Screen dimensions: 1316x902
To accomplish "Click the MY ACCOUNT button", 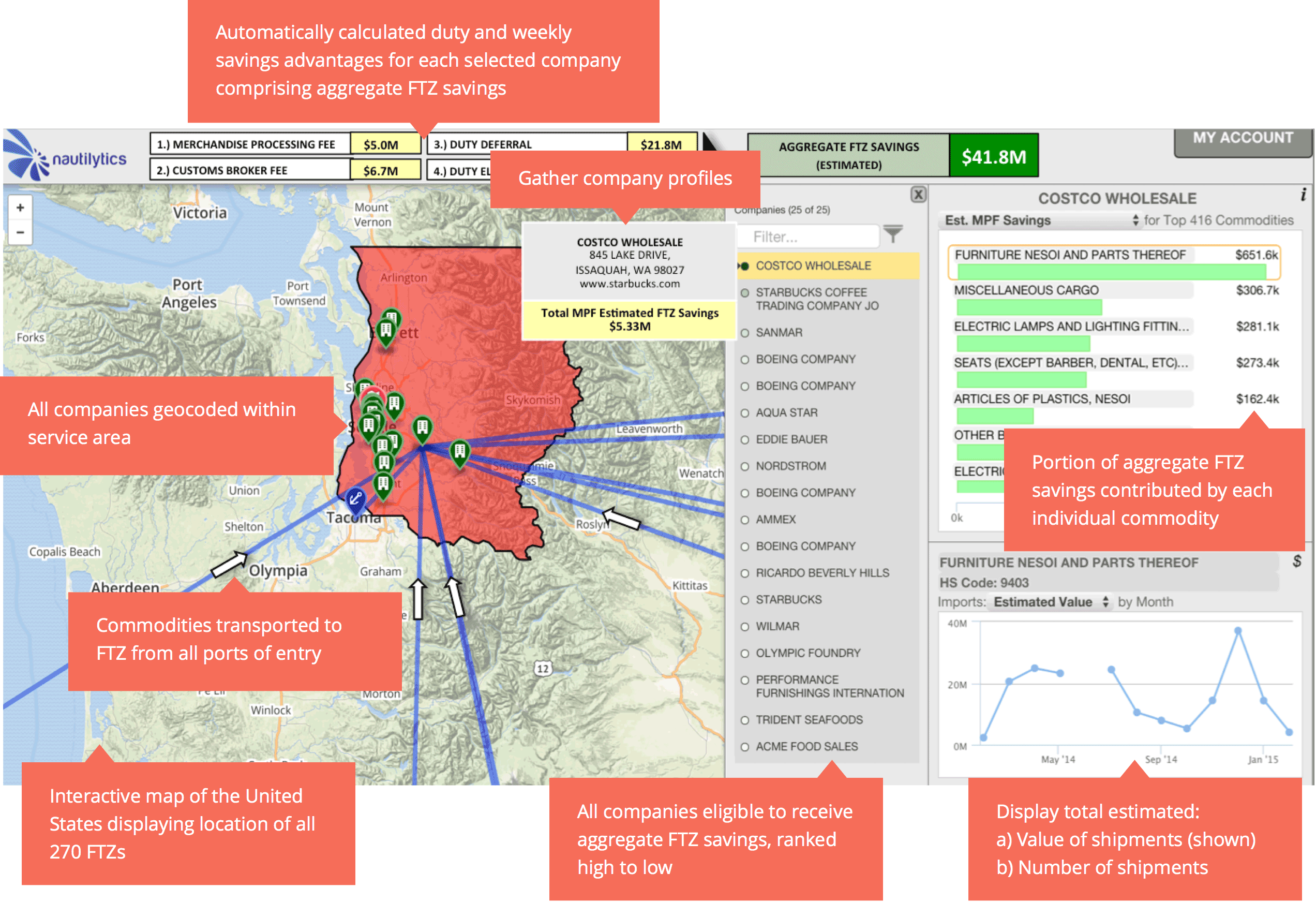I will click(x=1243, y=141).
